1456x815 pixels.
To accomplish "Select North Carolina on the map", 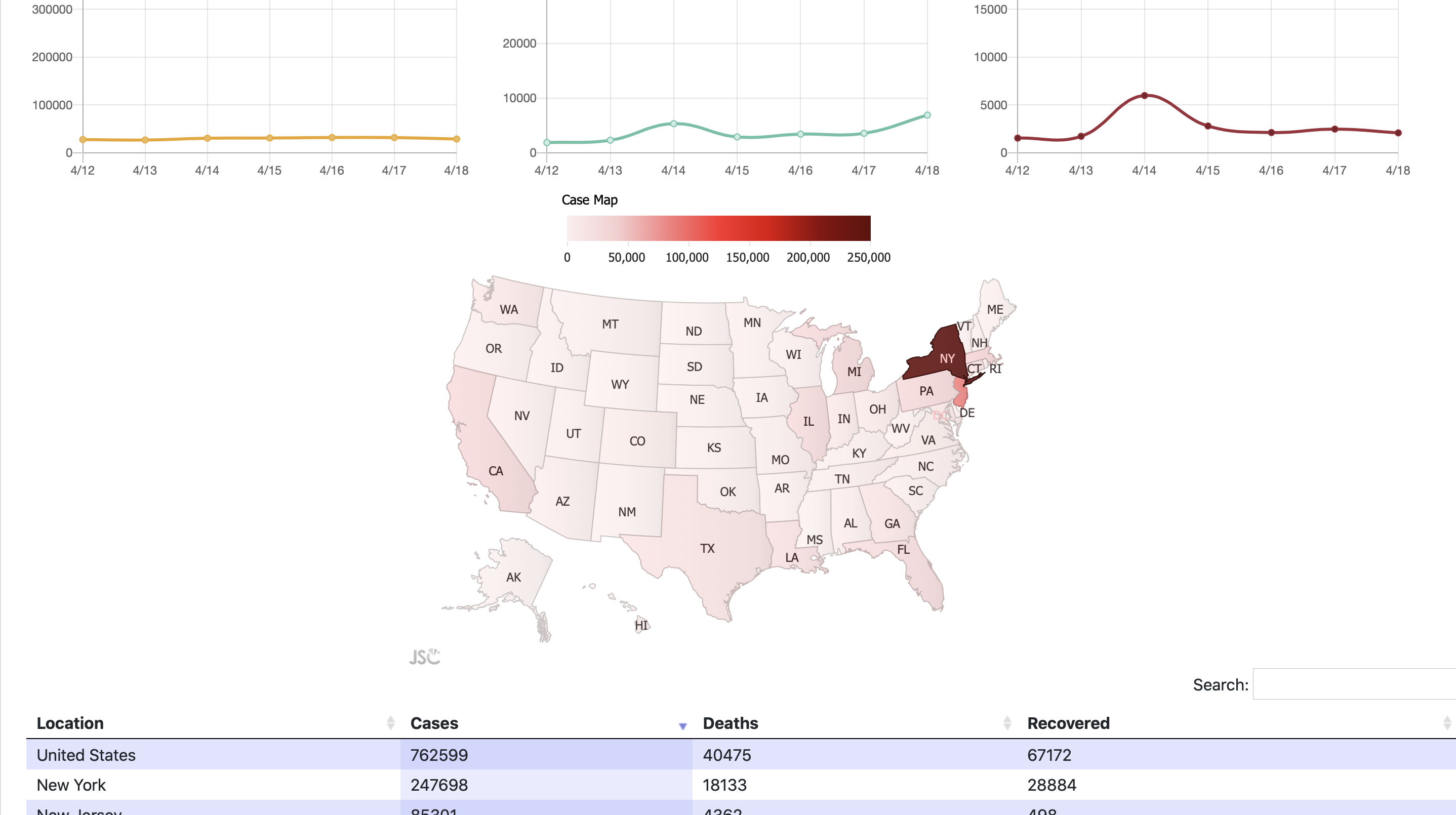I will coord(926,466).
